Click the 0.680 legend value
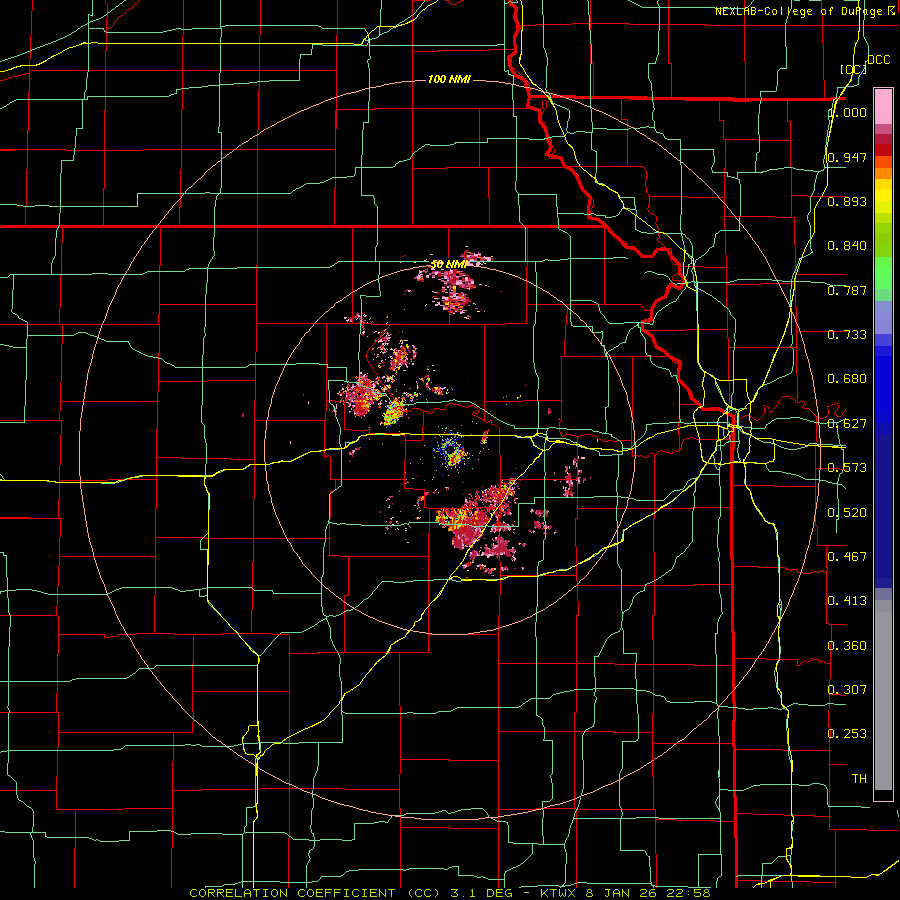 click(x=847, y=379)
